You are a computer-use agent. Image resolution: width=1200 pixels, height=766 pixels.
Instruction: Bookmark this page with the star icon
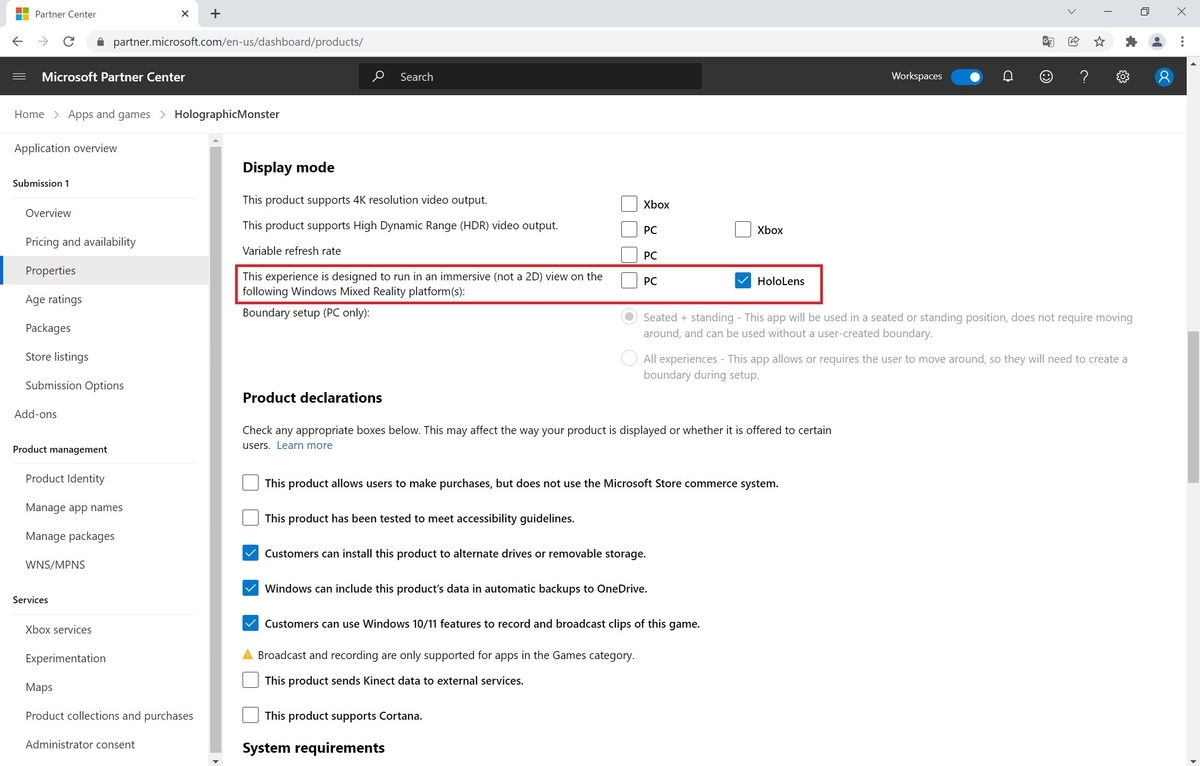pyautogui.click(x=1099, y=42)
